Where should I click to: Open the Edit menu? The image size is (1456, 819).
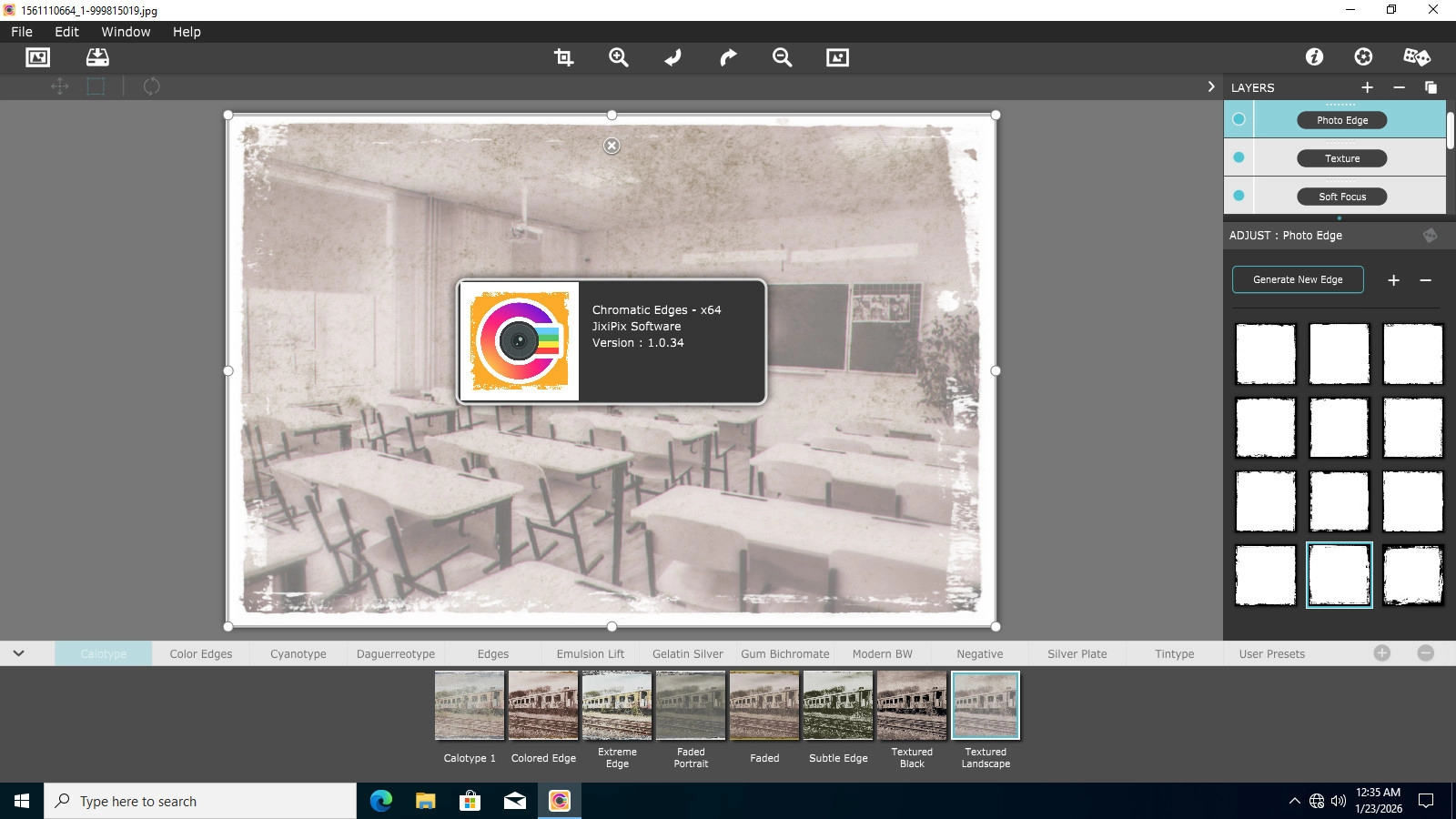(66, 32)
